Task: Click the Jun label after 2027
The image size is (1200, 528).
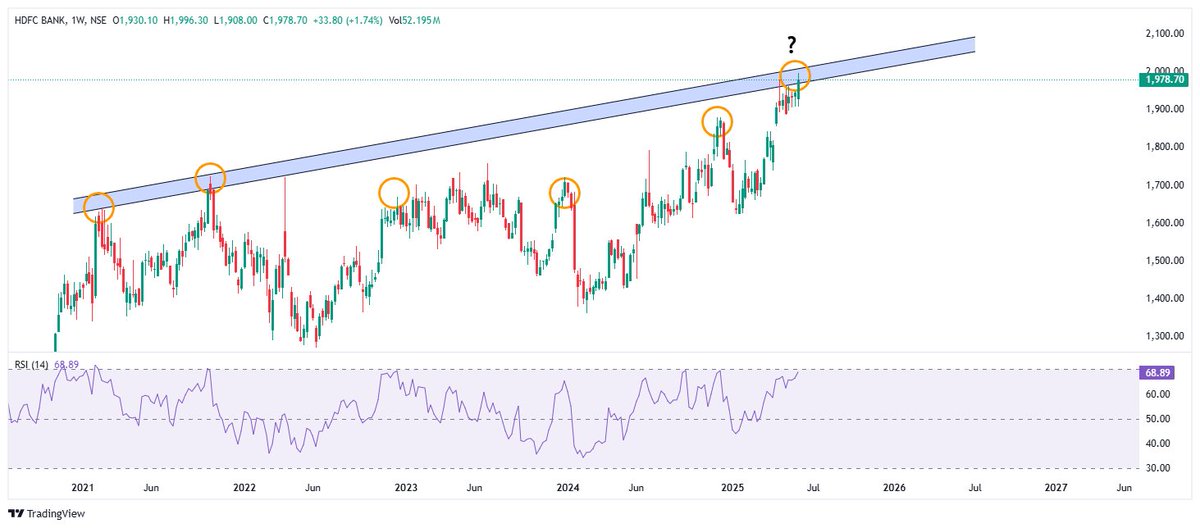Action: coord(1123,488)
